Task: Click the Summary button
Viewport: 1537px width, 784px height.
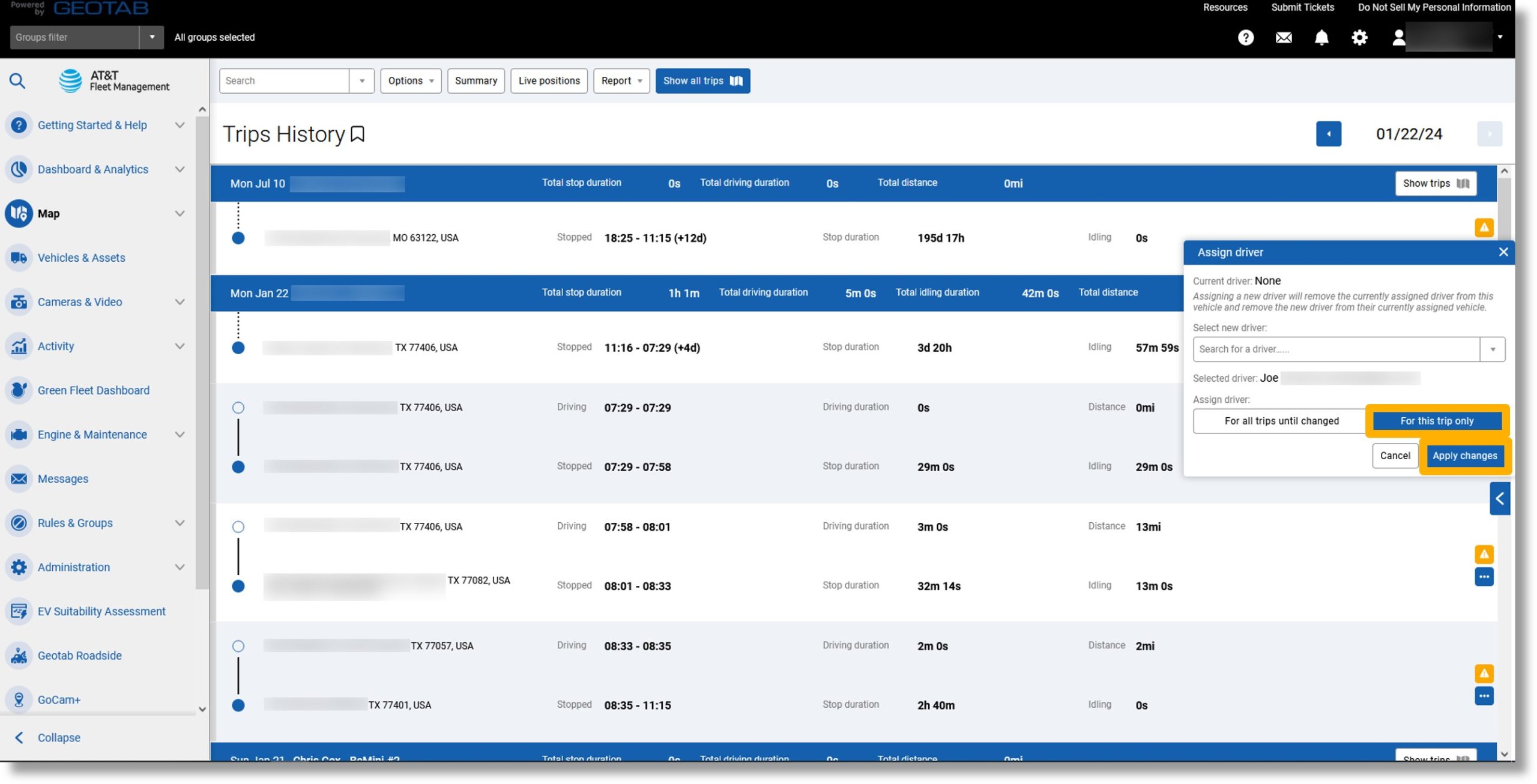Action: (x=476, y=81)
